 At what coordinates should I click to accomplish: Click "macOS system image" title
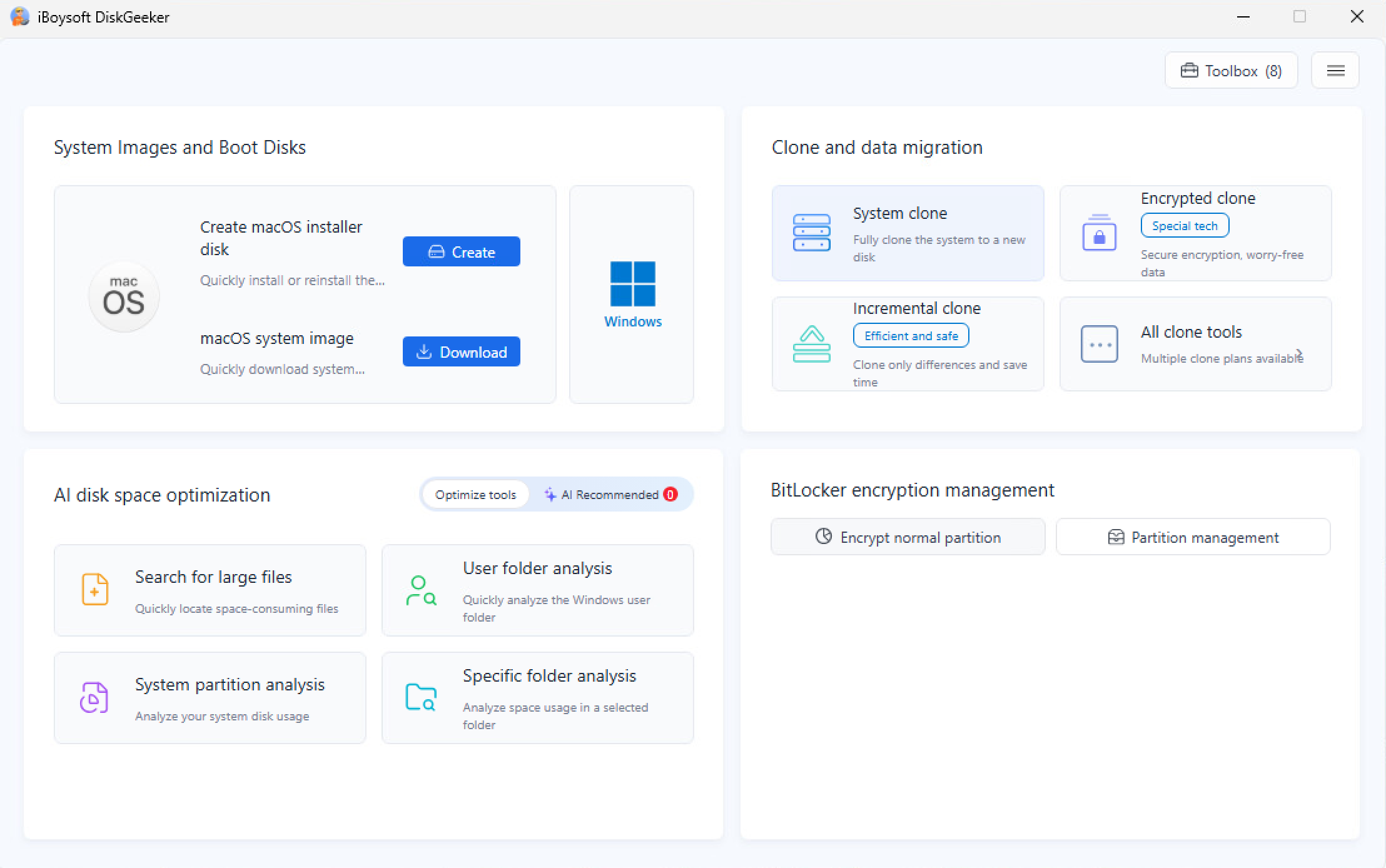click(x=277, y=338)
